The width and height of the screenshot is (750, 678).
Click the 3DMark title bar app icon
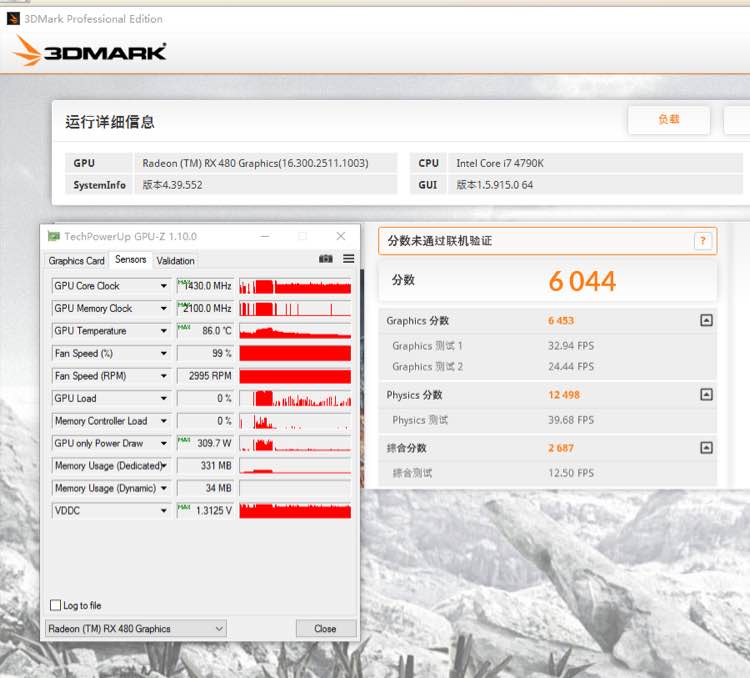click(x=13, y=19)
